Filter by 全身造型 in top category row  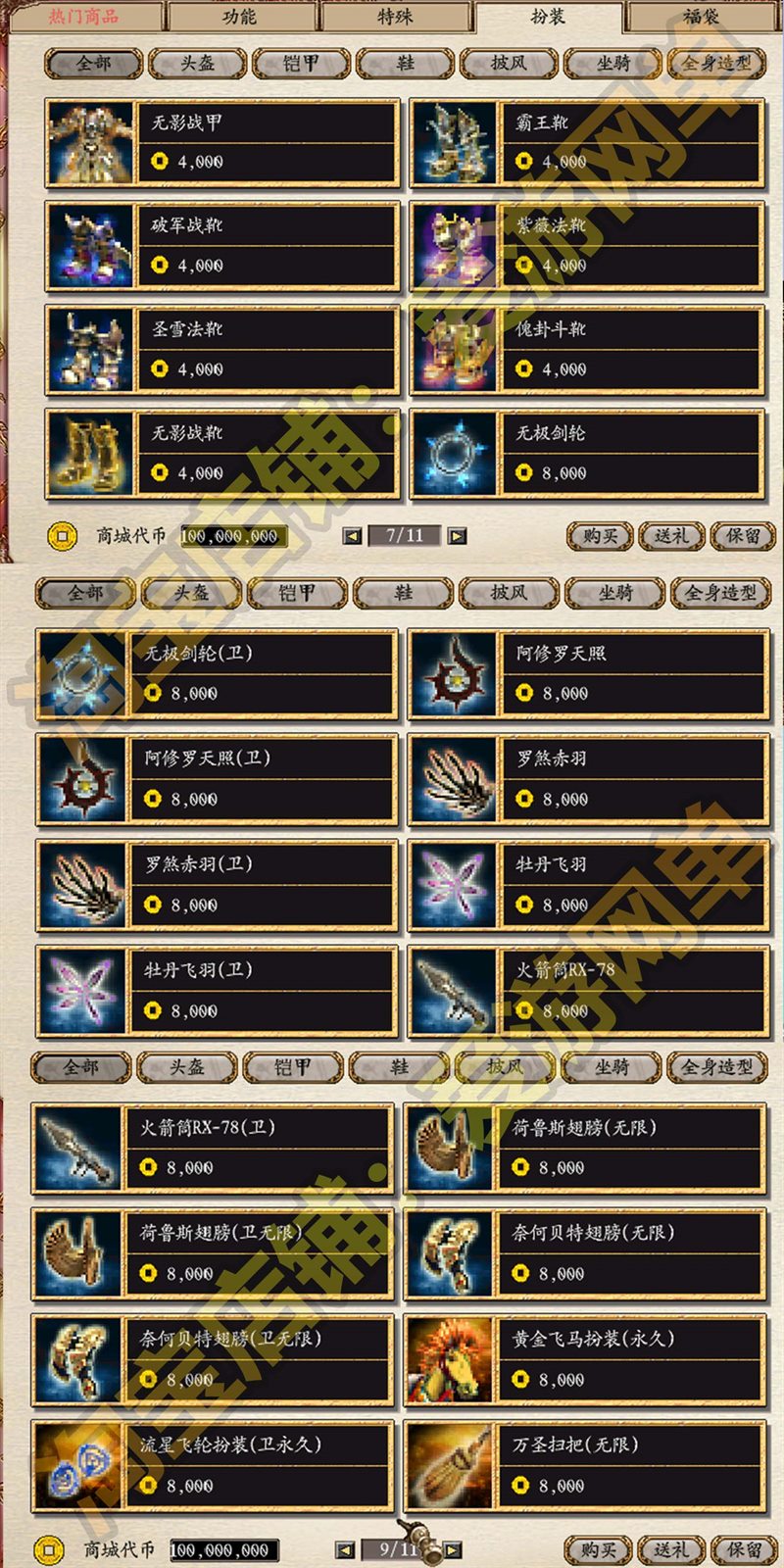pos(717,64)
